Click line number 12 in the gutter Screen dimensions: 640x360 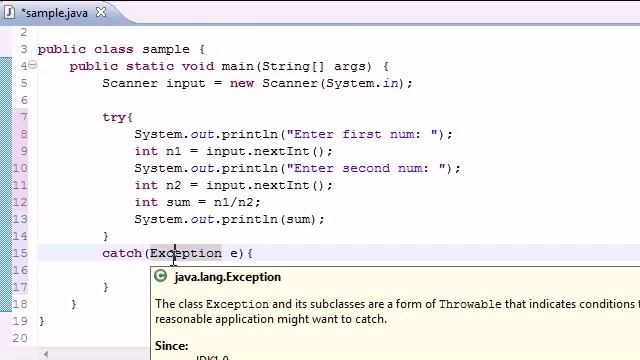tap(20, 202)
